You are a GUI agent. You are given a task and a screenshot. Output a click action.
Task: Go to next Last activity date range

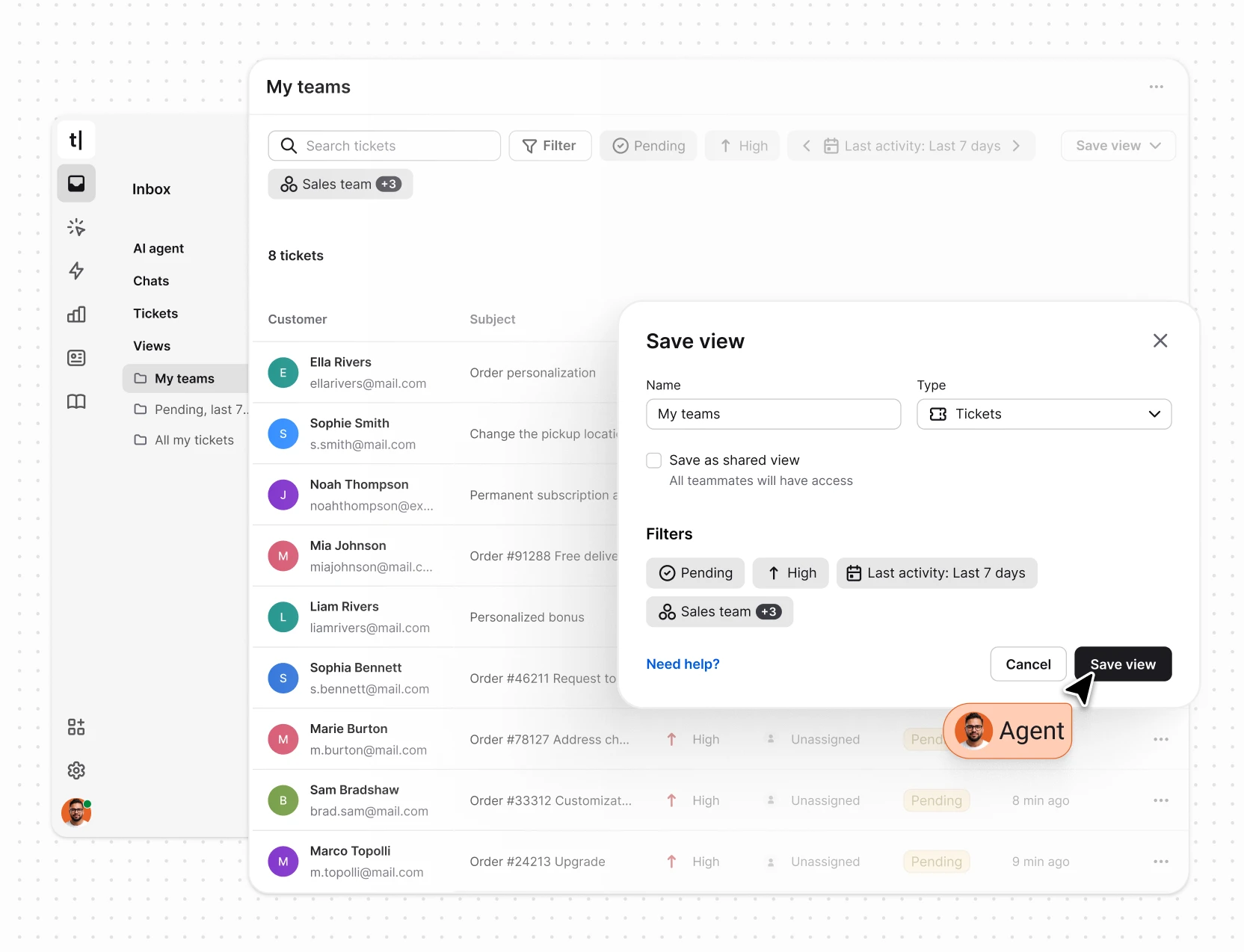pyautogui.click(x=1016, y=146)
